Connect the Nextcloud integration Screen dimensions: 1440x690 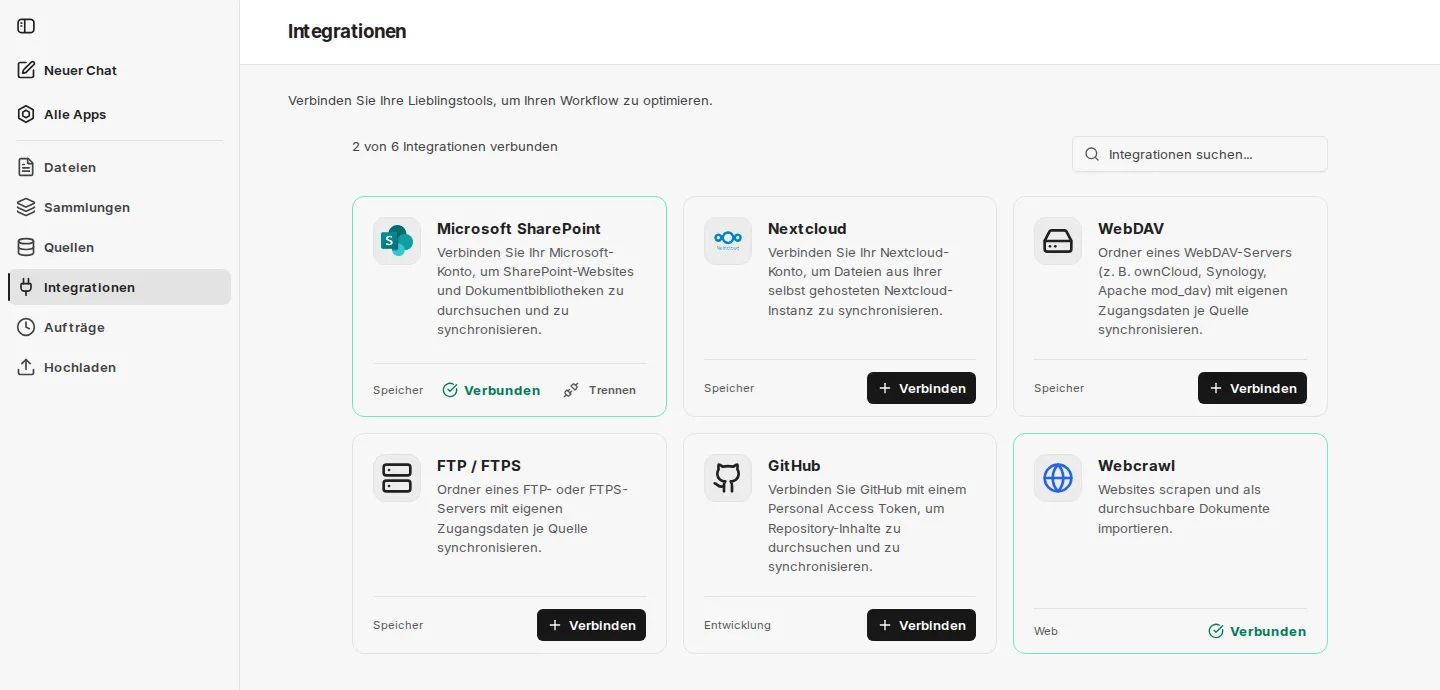tap(921, 388)
